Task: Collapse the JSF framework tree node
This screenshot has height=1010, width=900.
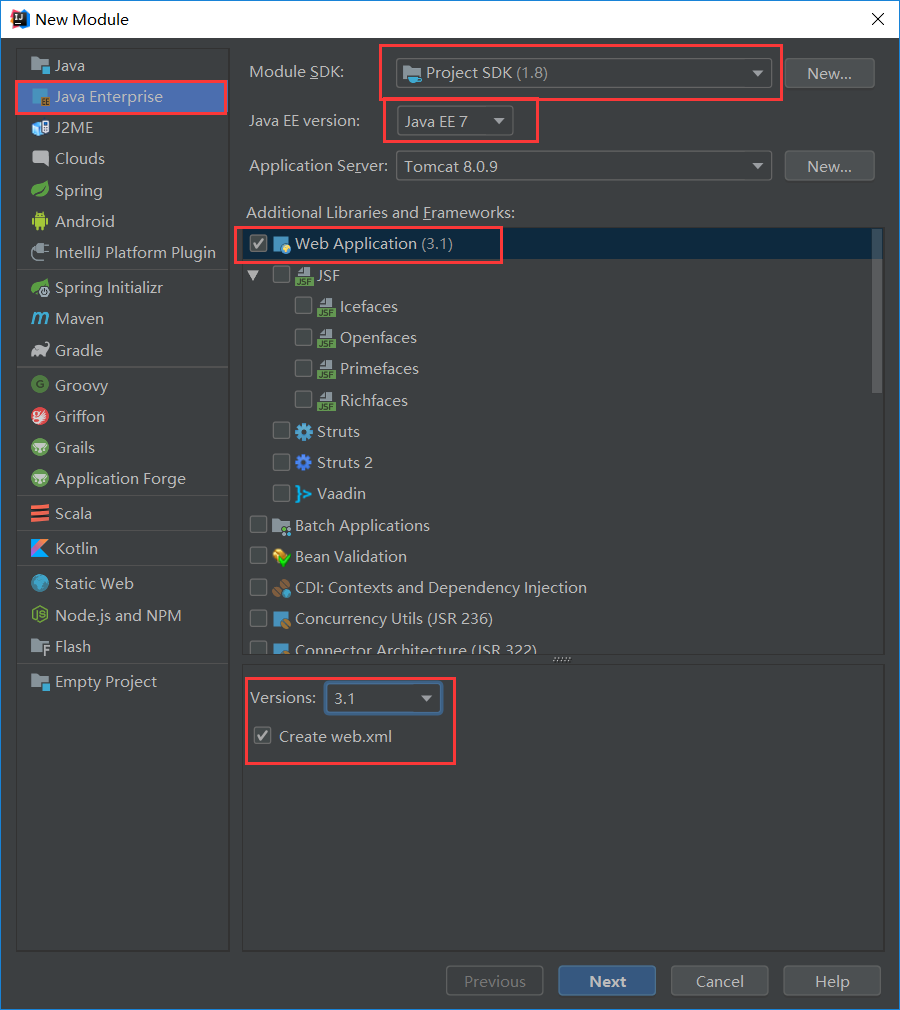Action: click(x=253, y=275)
